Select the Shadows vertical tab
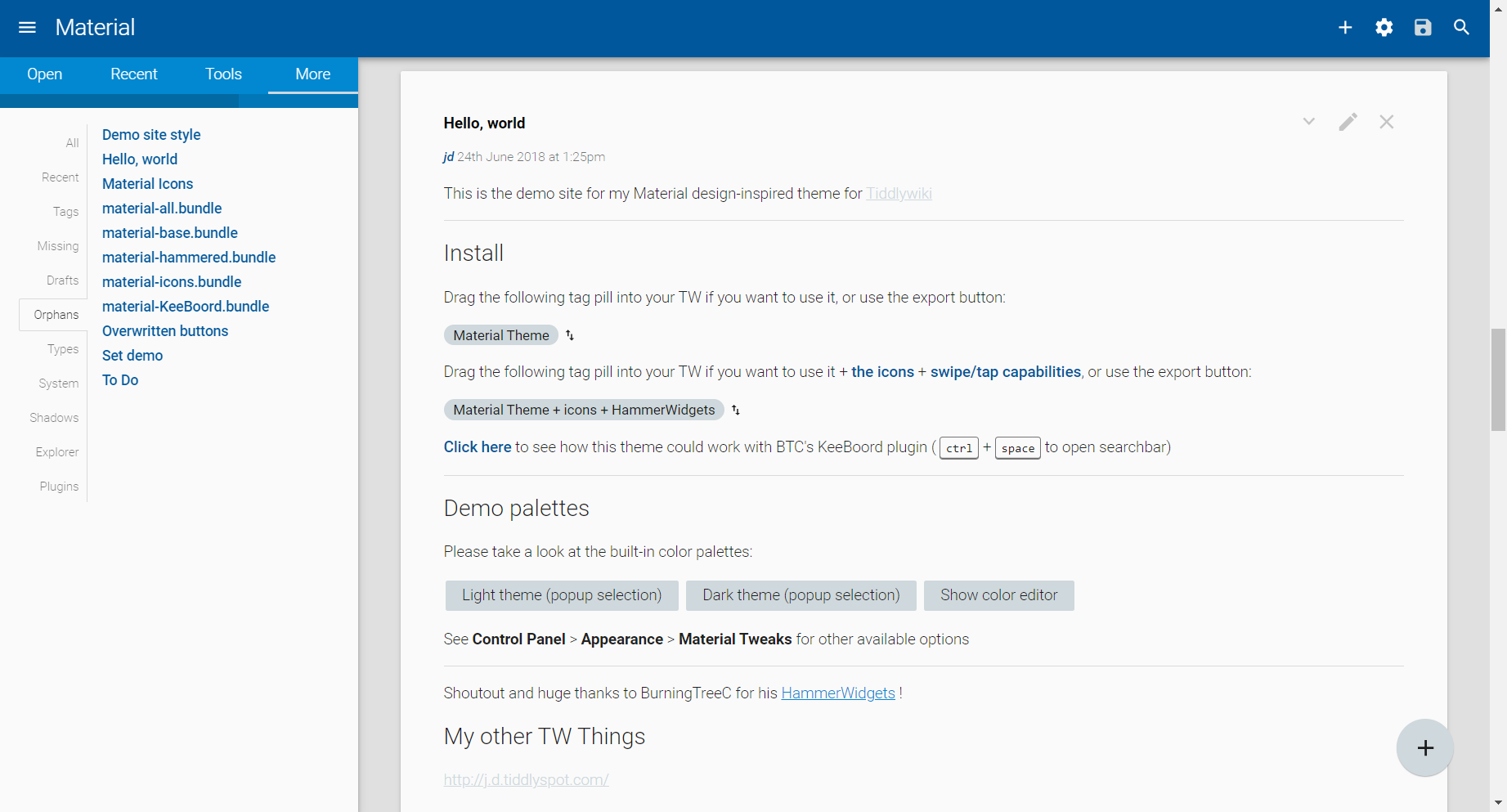Viewport: 1507px width, 812px height. [x=54, y=418]
